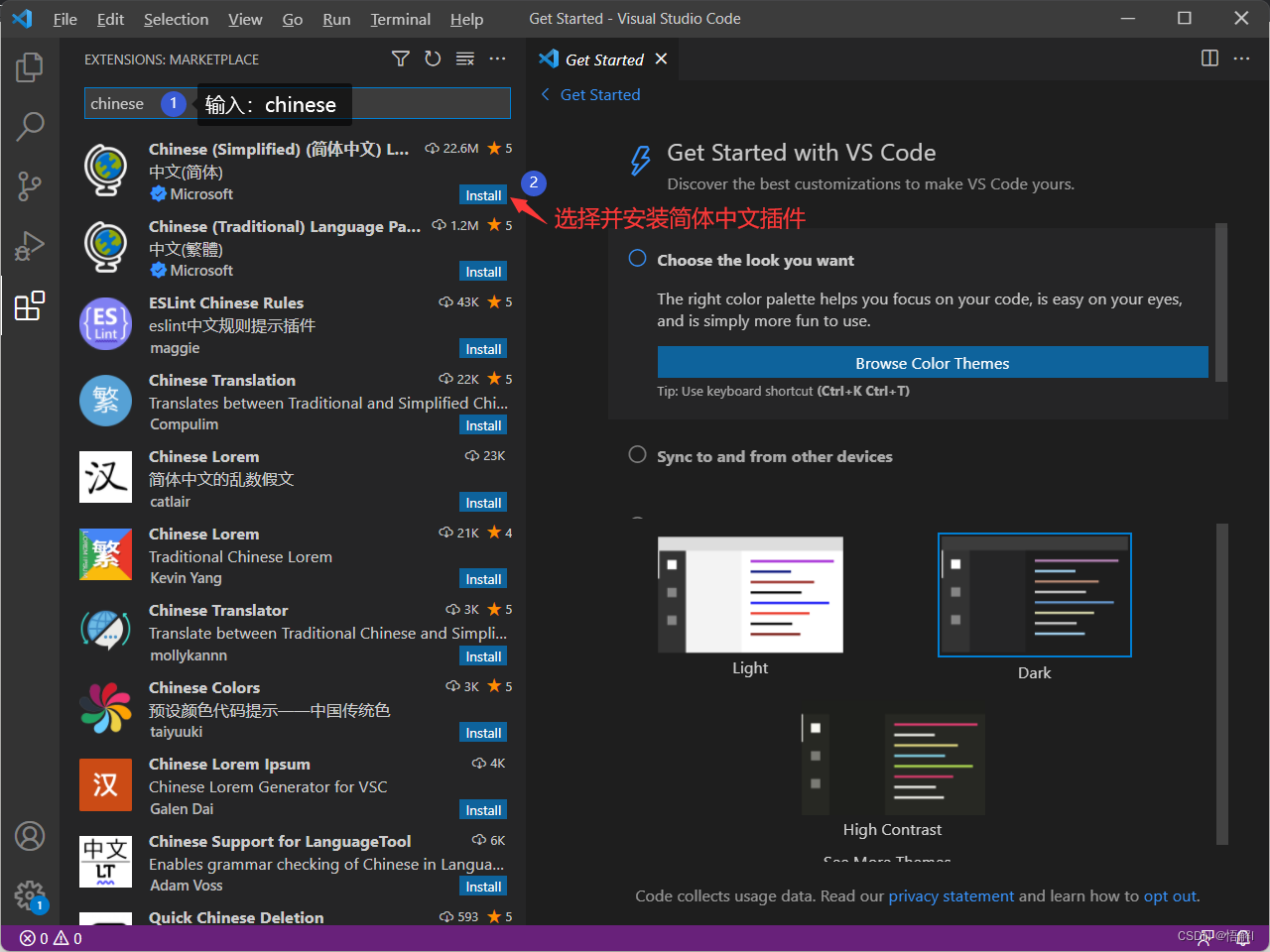This screenshot has height=952, width=1270.
Task: Install Chinese Colors extension
Action: (x=483, y=733)
